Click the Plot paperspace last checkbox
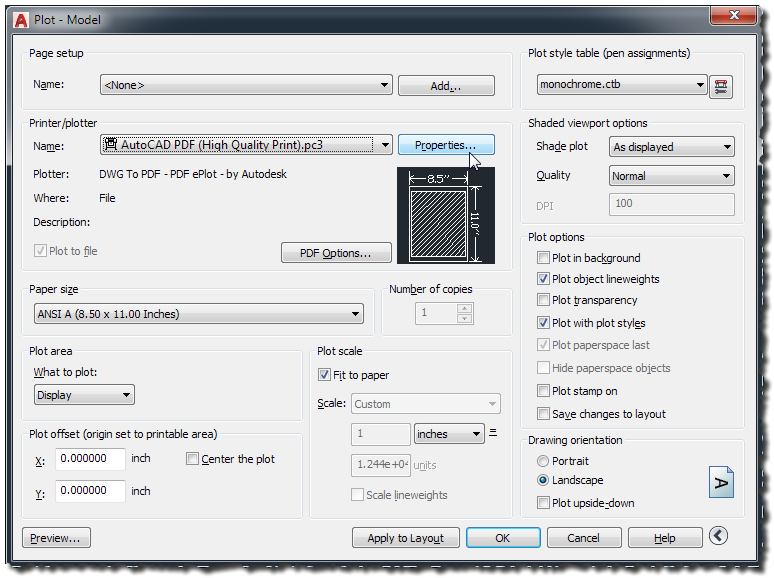Image resolution: width=774 pixels, height=578 pixels. click(x=543, y=345)
